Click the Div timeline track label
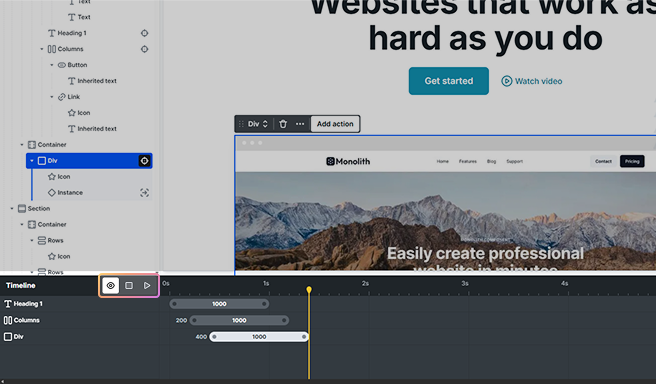Image resolution: width=656 pixels, height=385 pixels. click(x=14, y=337)
